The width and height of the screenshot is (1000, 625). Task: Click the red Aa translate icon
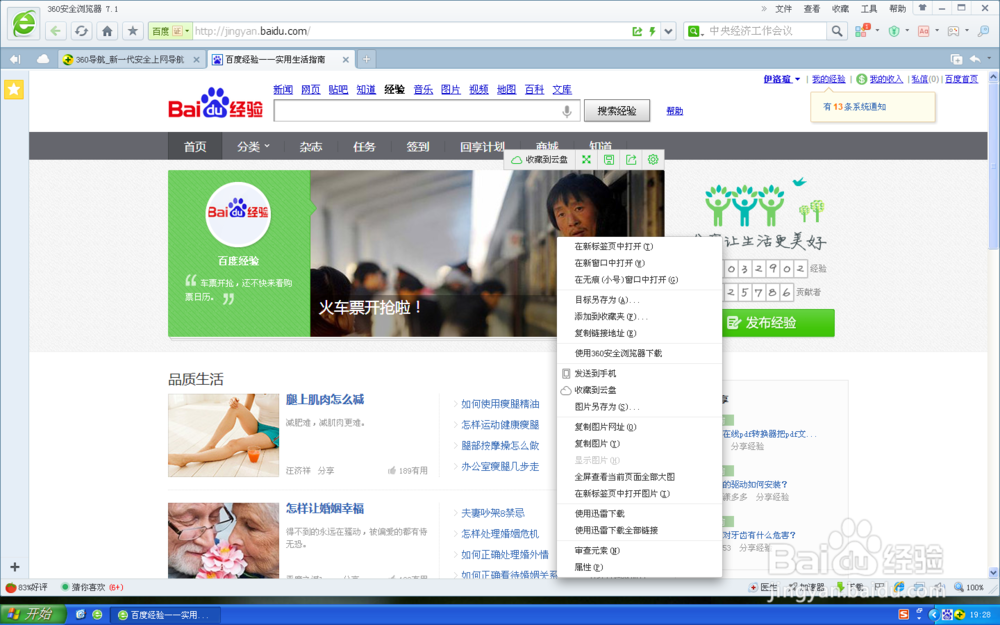[x=923, y=31]
